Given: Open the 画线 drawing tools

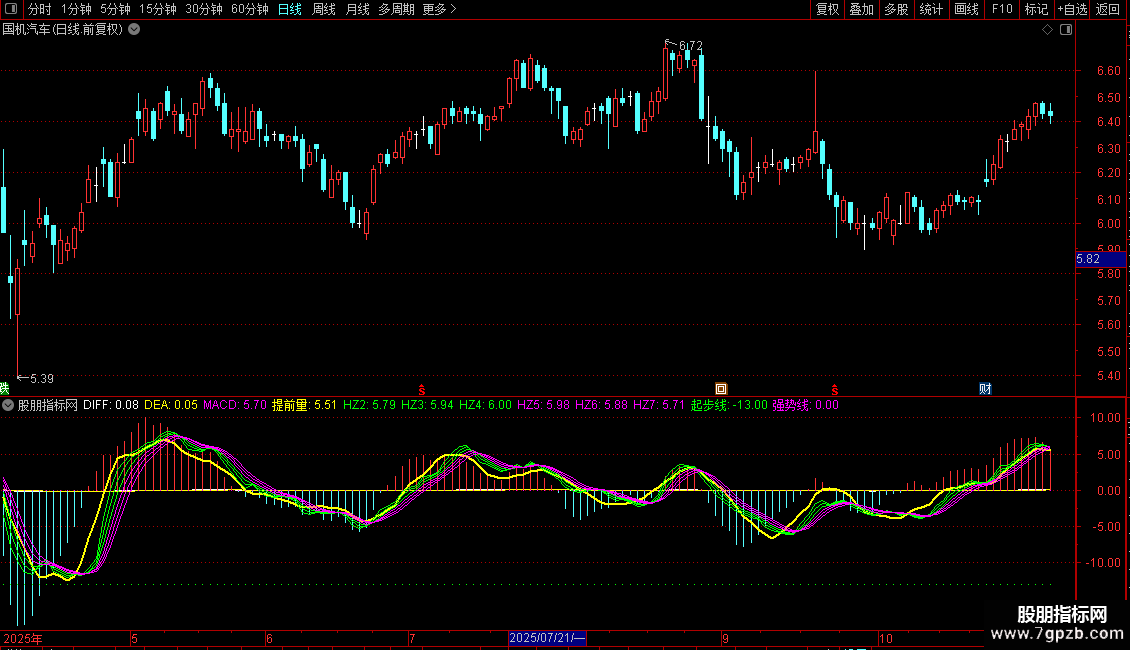Looking at the screenshot, I should (x=966, y=10).
